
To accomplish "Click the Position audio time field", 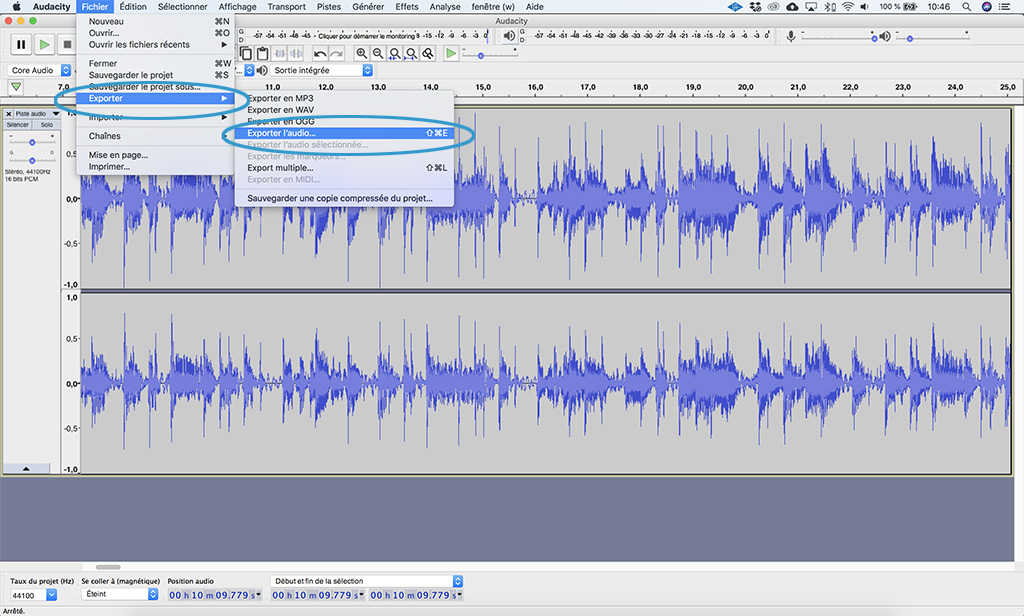I will tap(215, 595).
